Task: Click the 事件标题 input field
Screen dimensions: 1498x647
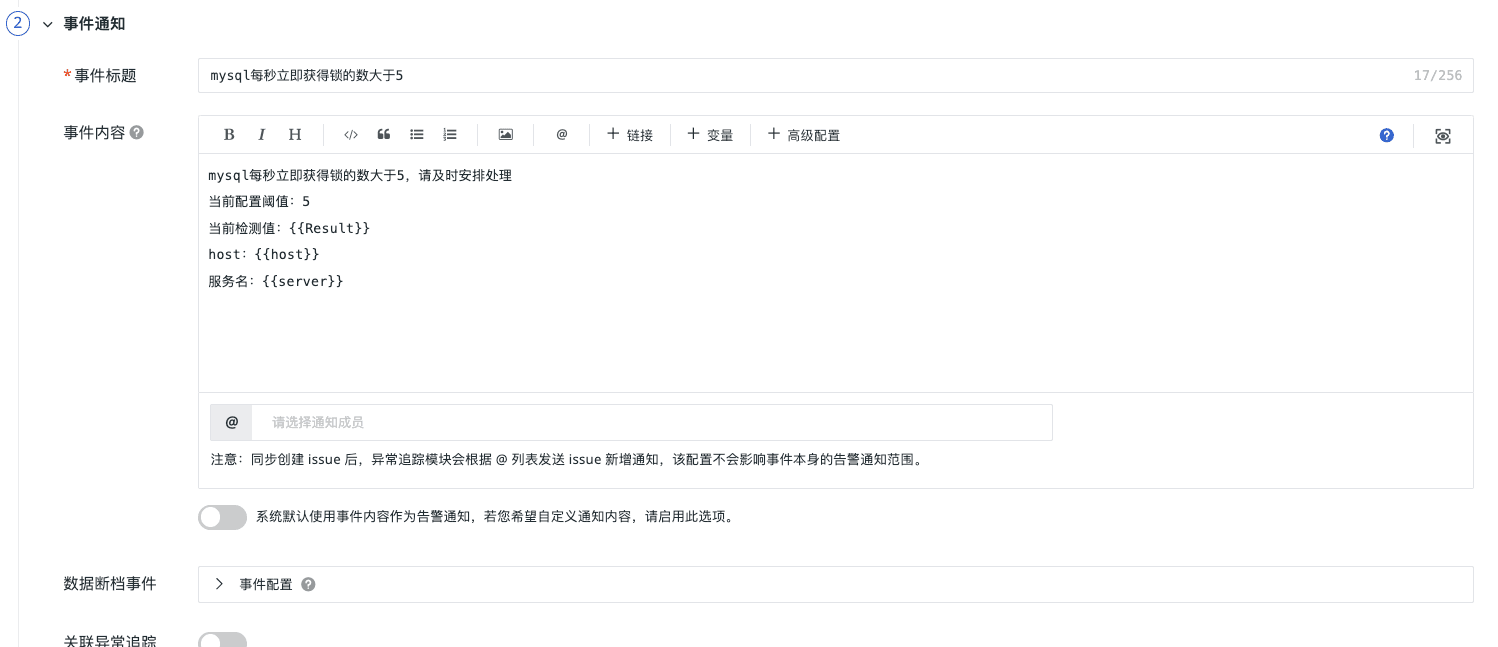Action: point(800,75)
